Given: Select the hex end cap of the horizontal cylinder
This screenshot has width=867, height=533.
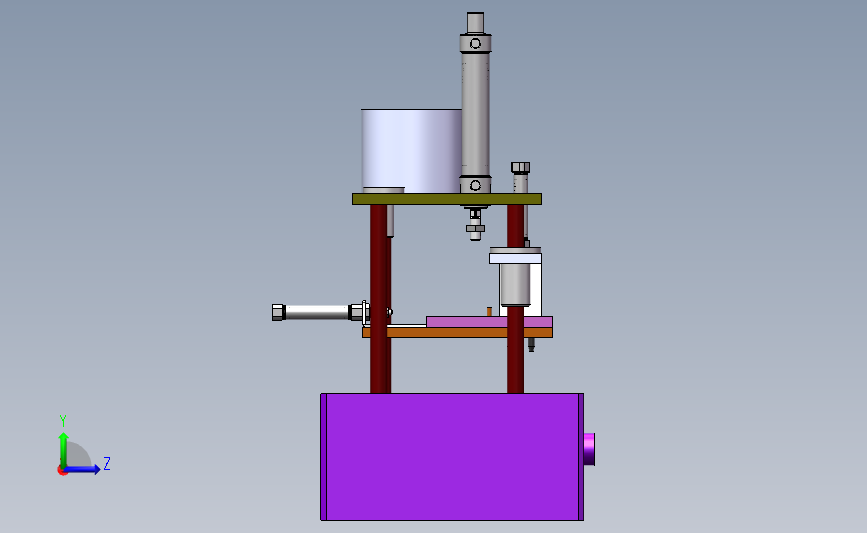Looking at the screenshot, I should [279, 312].
